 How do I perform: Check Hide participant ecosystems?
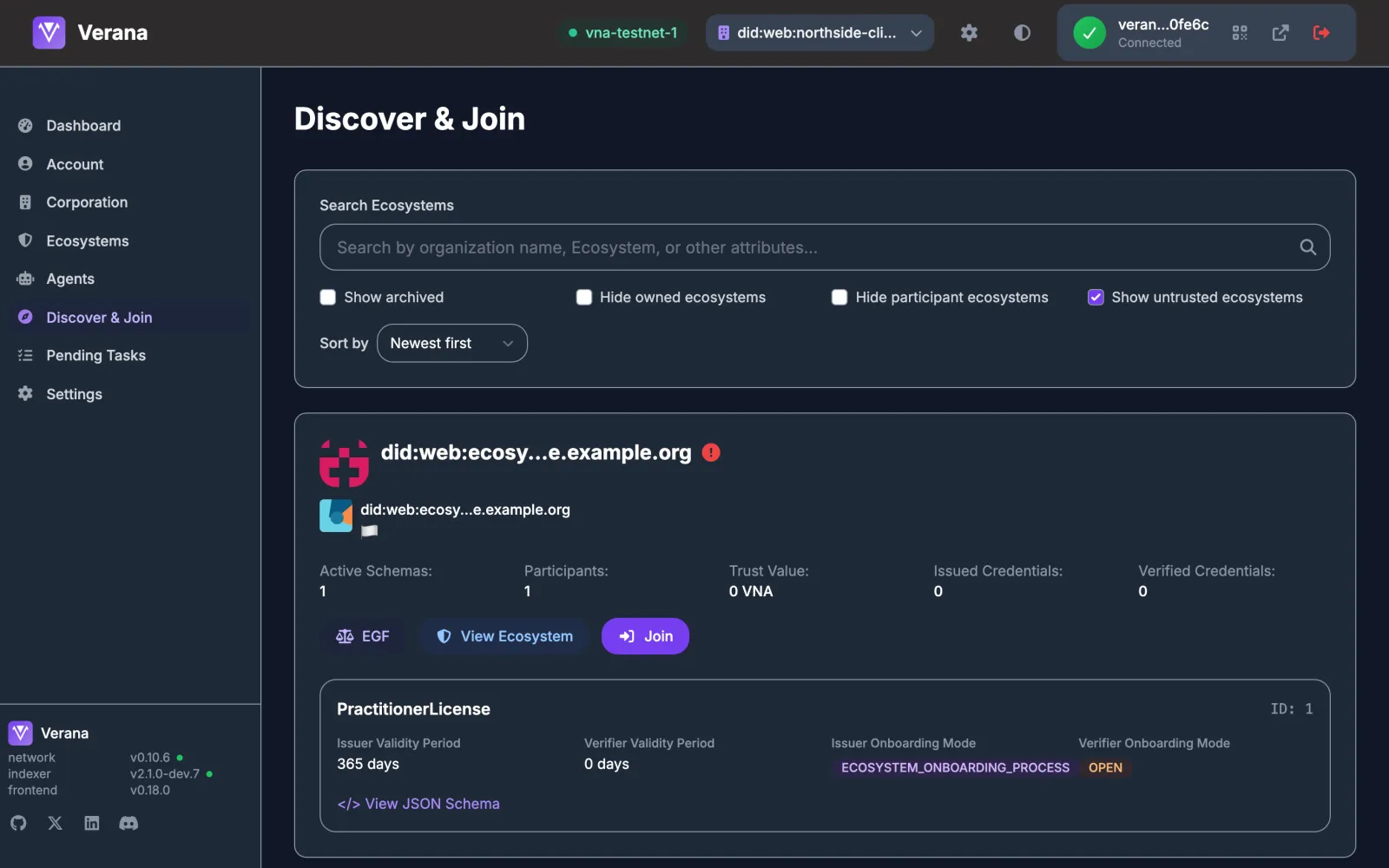839,298
